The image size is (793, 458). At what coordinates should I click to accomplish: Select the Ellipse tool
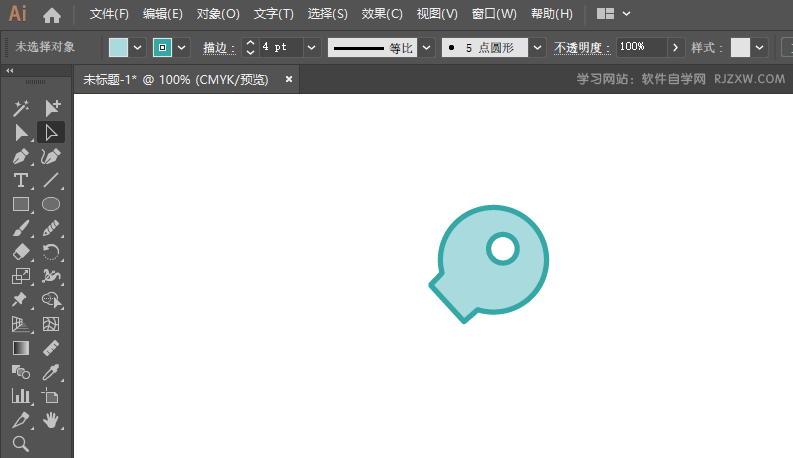click(51, 204)
